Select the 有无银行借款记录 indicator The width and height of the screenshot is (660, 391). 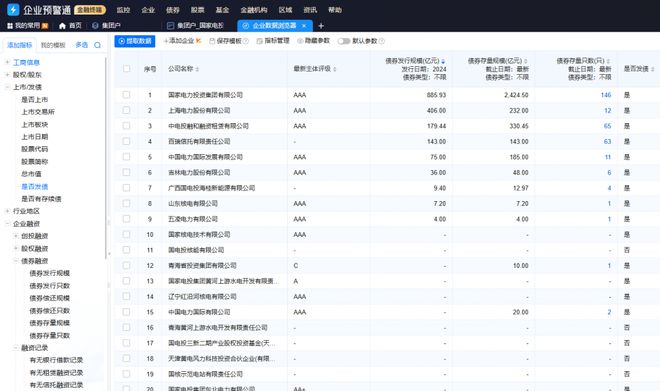pyautogui.click(x=56, y=360)
